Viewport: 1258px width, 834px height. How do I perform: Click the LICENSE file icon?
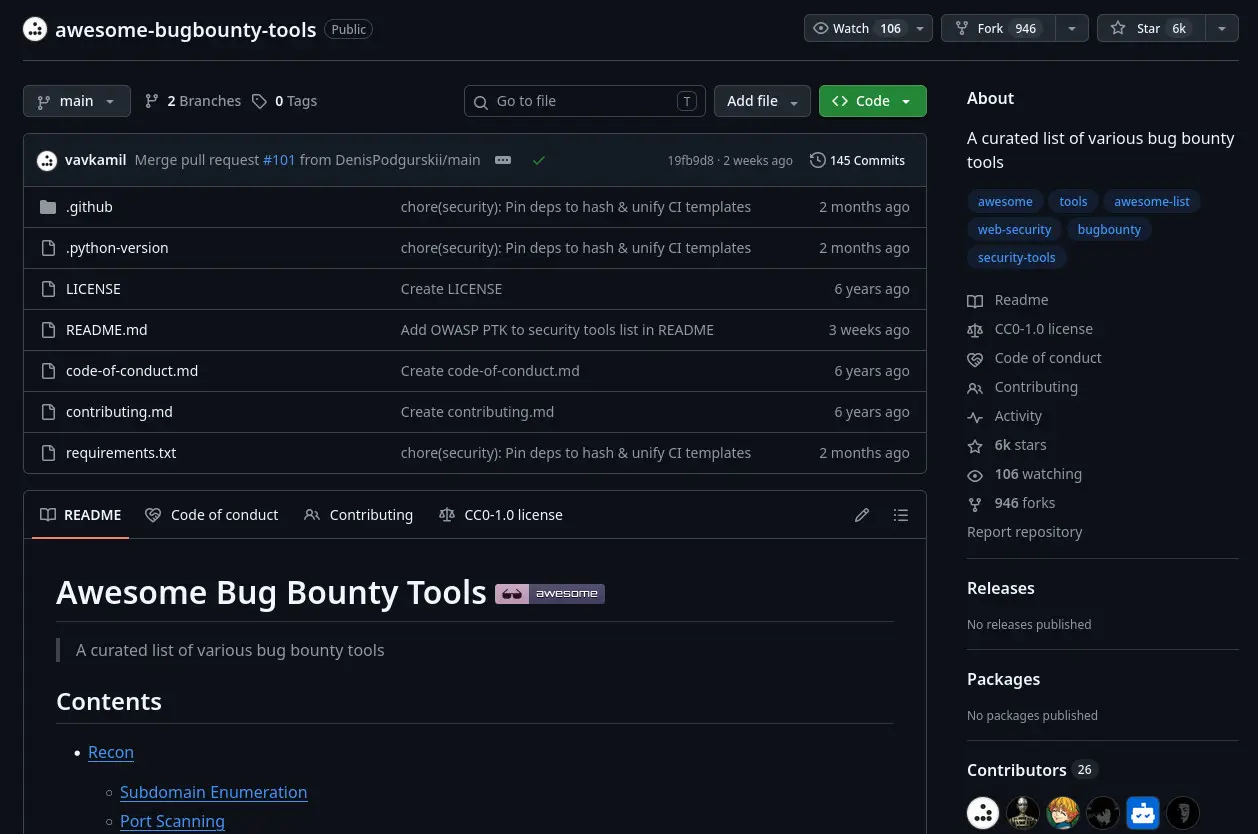(x=48, y=289)
